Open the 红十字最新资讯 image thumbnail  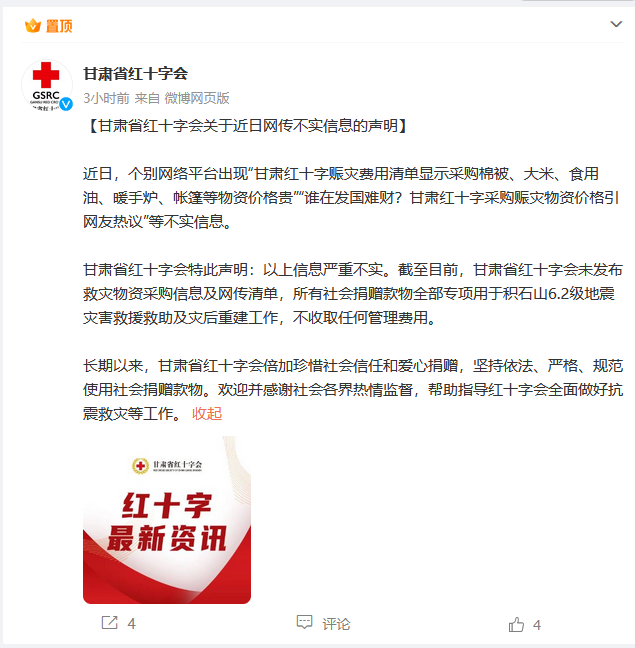point(167,520)
